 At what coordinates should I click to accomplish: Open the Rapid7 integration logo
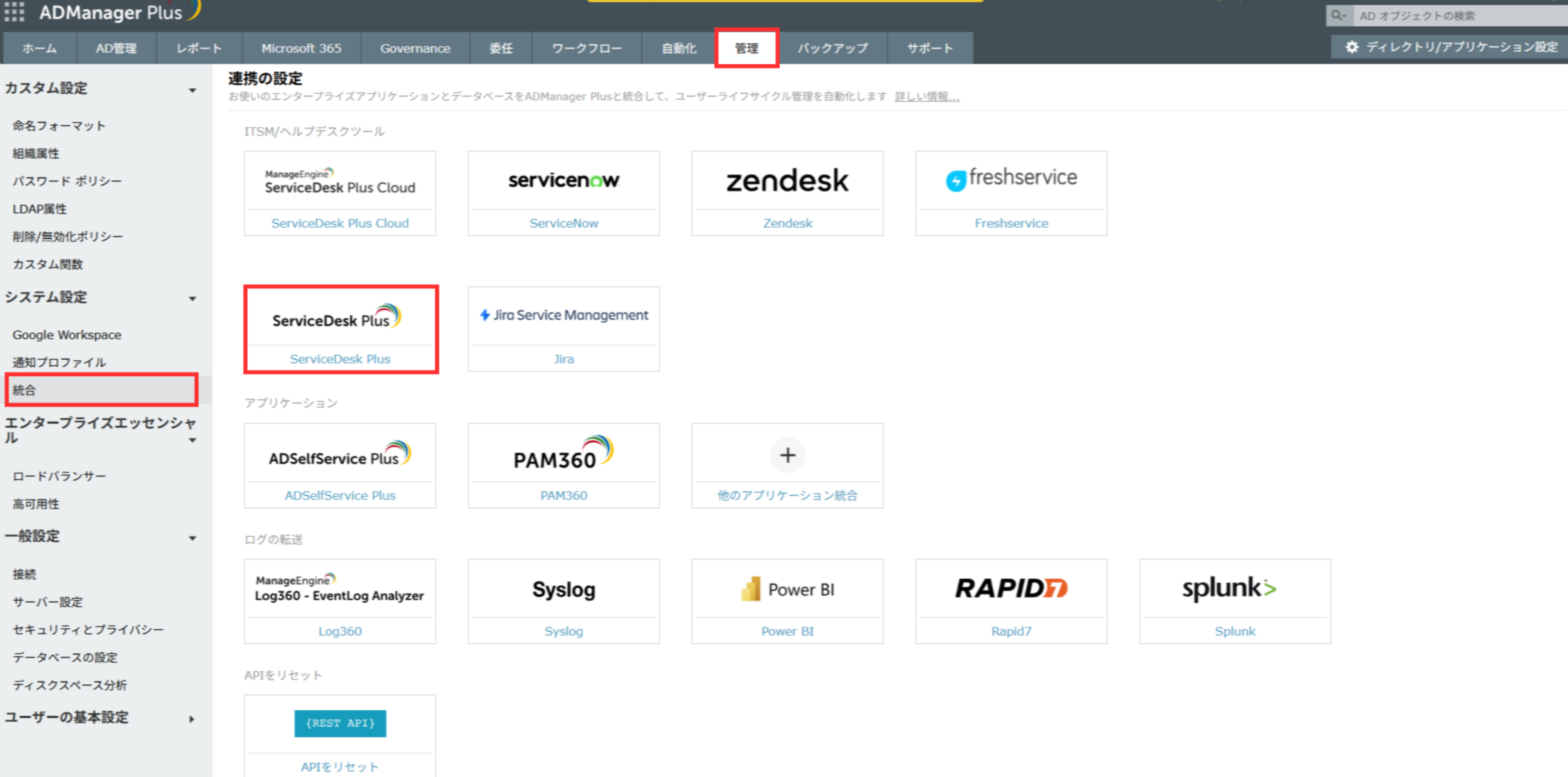(x=1011, y=589)
